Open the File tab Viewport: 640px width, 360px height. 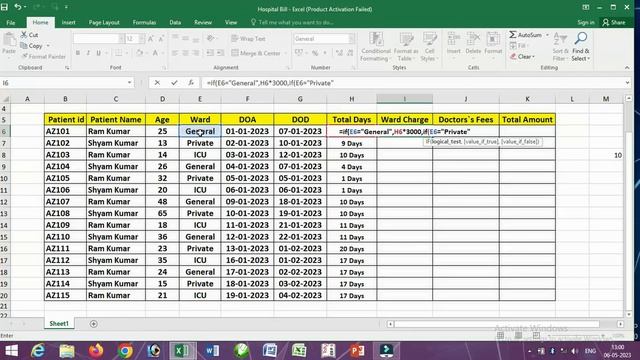click(x=11, y=22)
